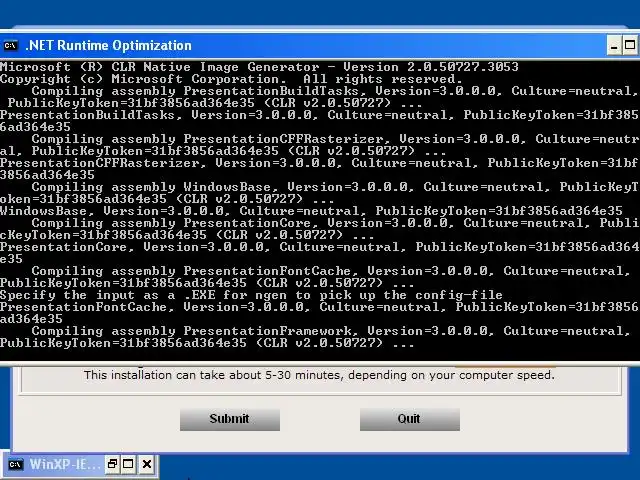Click the Quit button in the installer
The height and width of the screenshot is (480, 640).
tap(410, 419)
